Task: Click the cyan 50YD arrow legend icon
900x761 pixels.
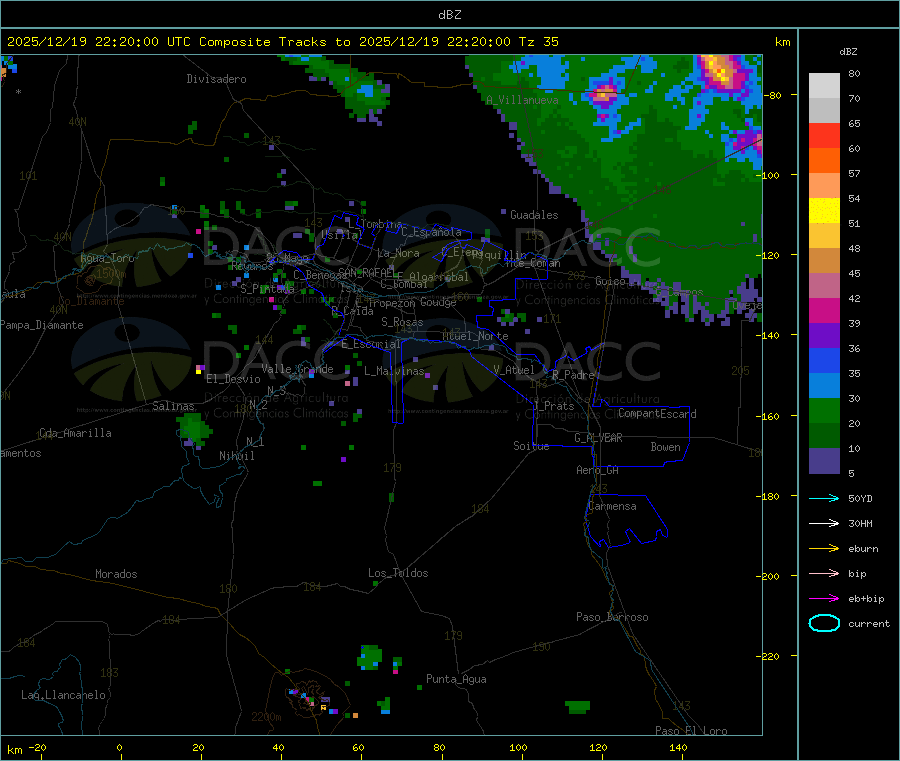Action: (824, 498)
